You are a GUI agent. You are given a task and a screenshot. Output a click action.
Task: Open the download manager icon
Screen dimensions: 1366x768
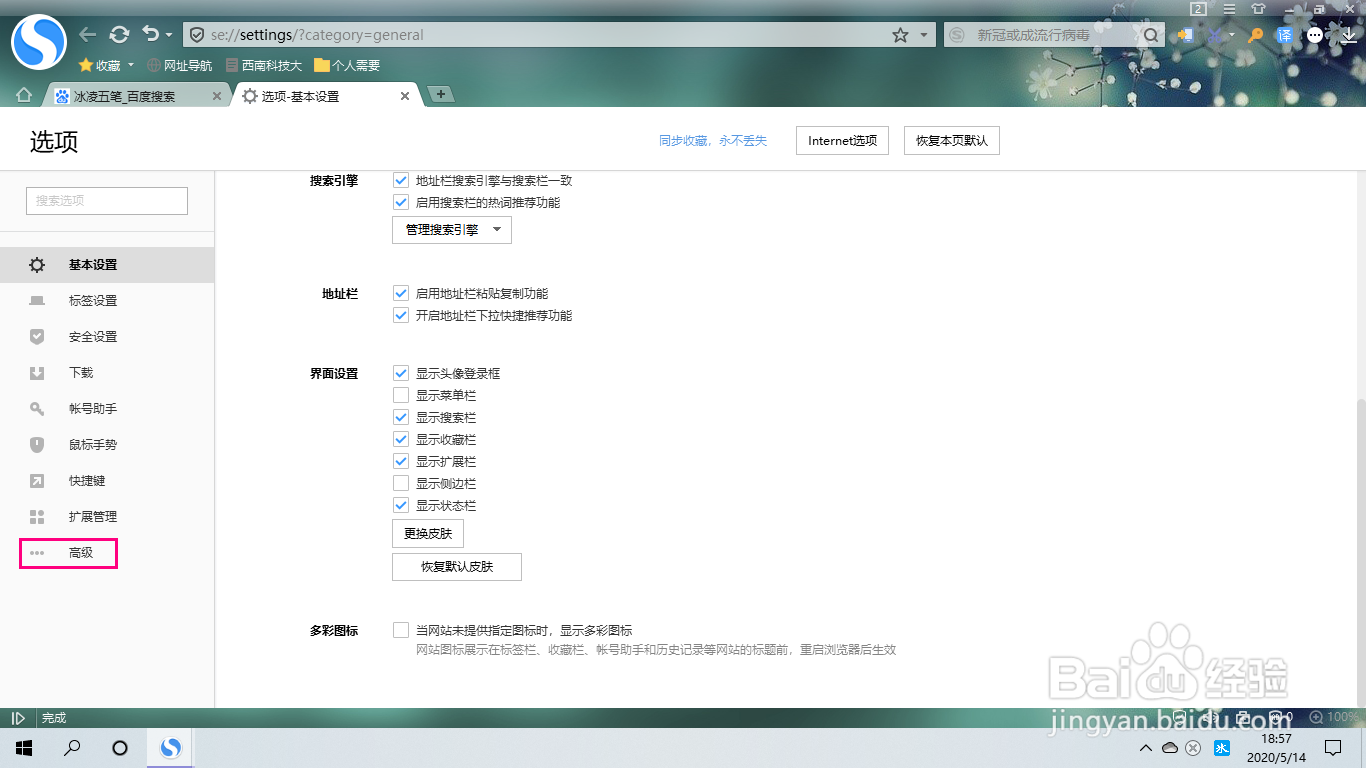1348,35
